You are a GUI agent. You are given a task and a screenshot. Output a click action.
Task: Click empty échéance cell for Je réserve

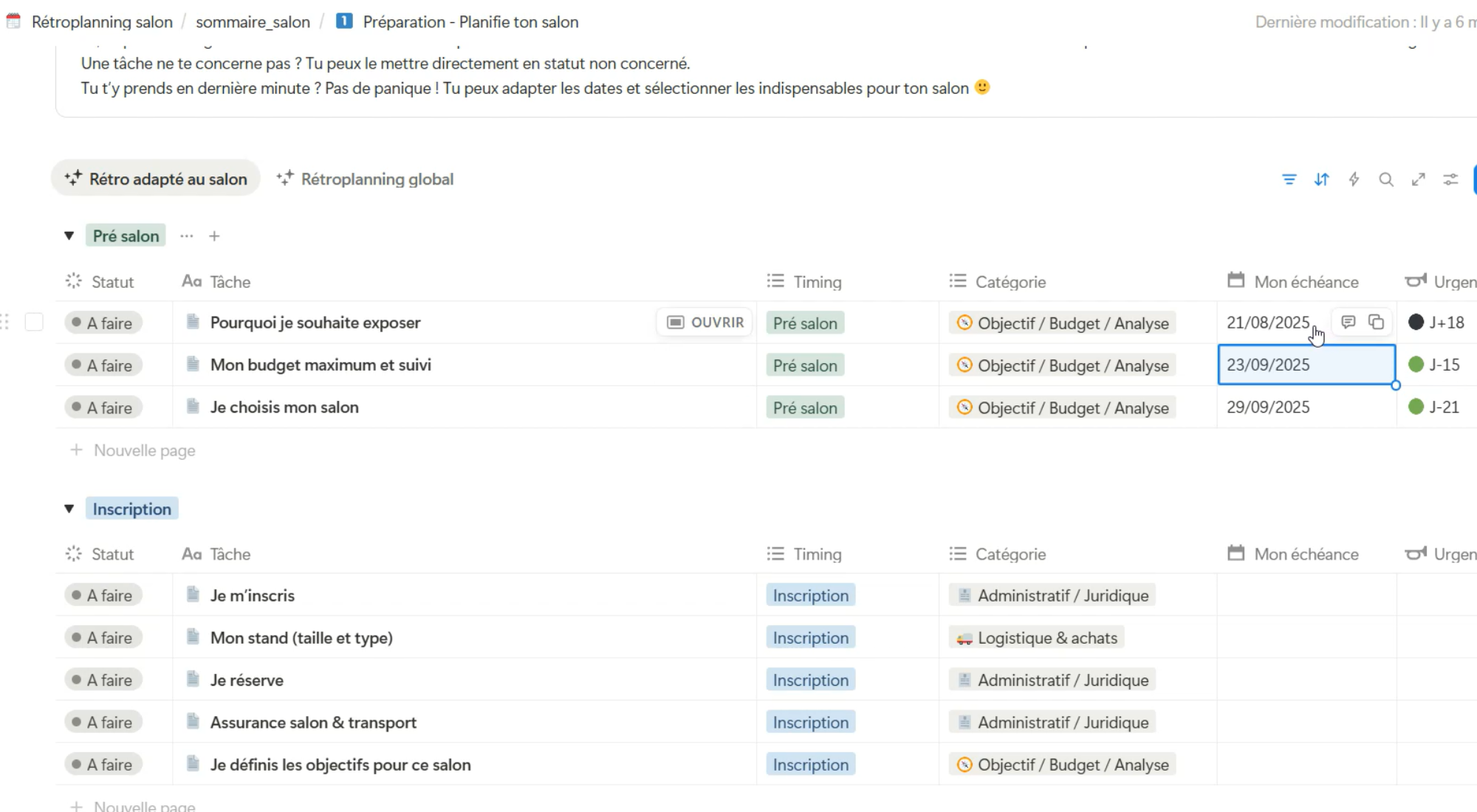point(1306,680)
